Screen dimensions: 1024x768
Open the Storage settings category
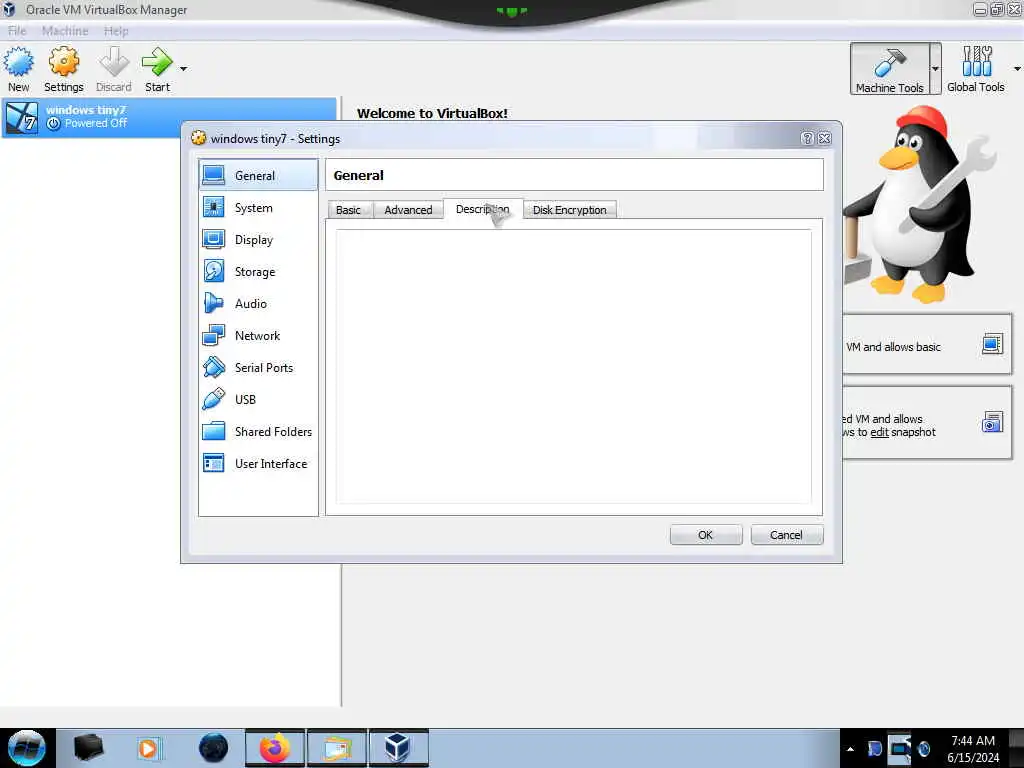coord(259,272)
